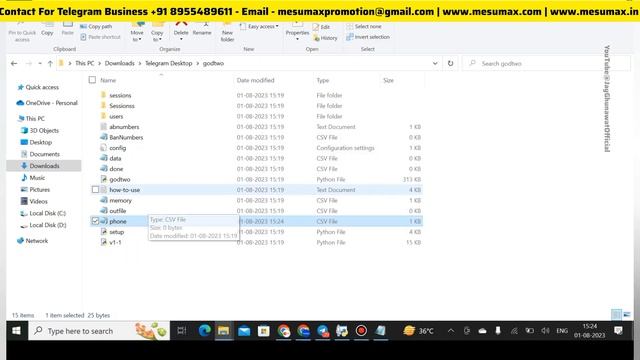Sort by Date modified column

tap(256, 80)
